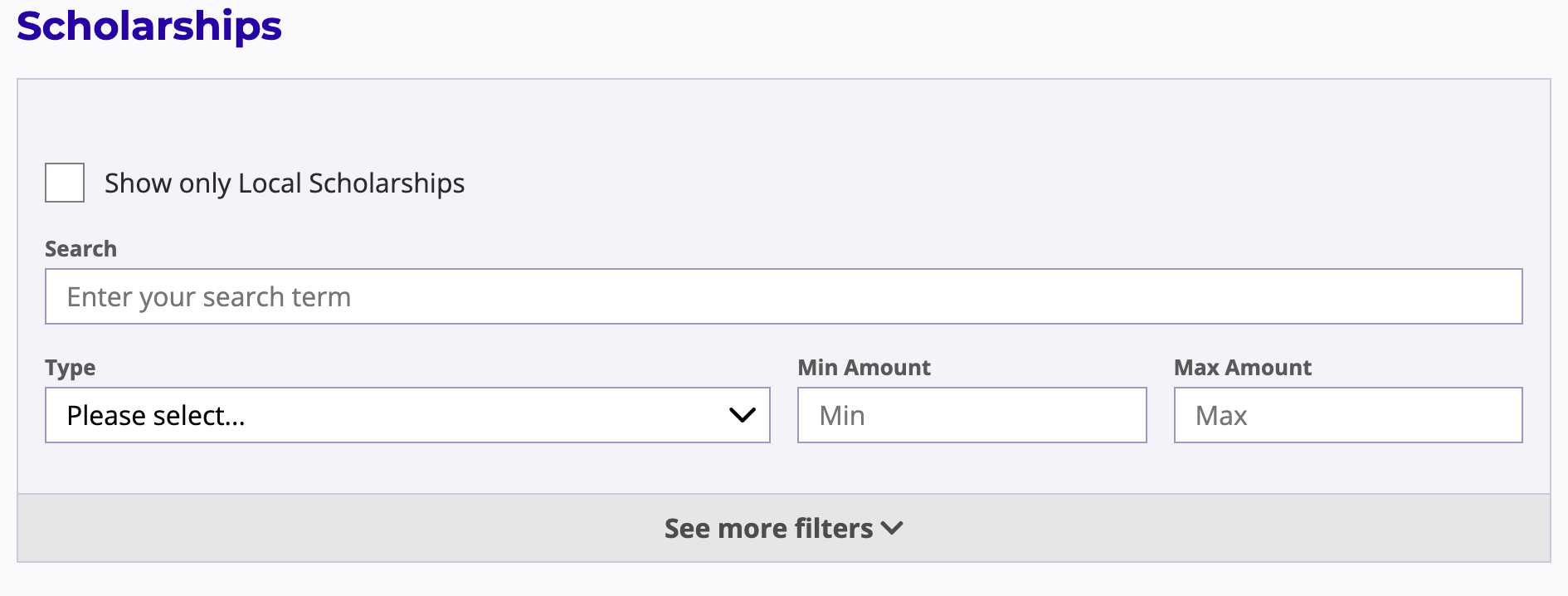Click the "Max" placeholder text
This screenshot has height=596, width=1568.
pyautogui.click(x=1221, y=416)
